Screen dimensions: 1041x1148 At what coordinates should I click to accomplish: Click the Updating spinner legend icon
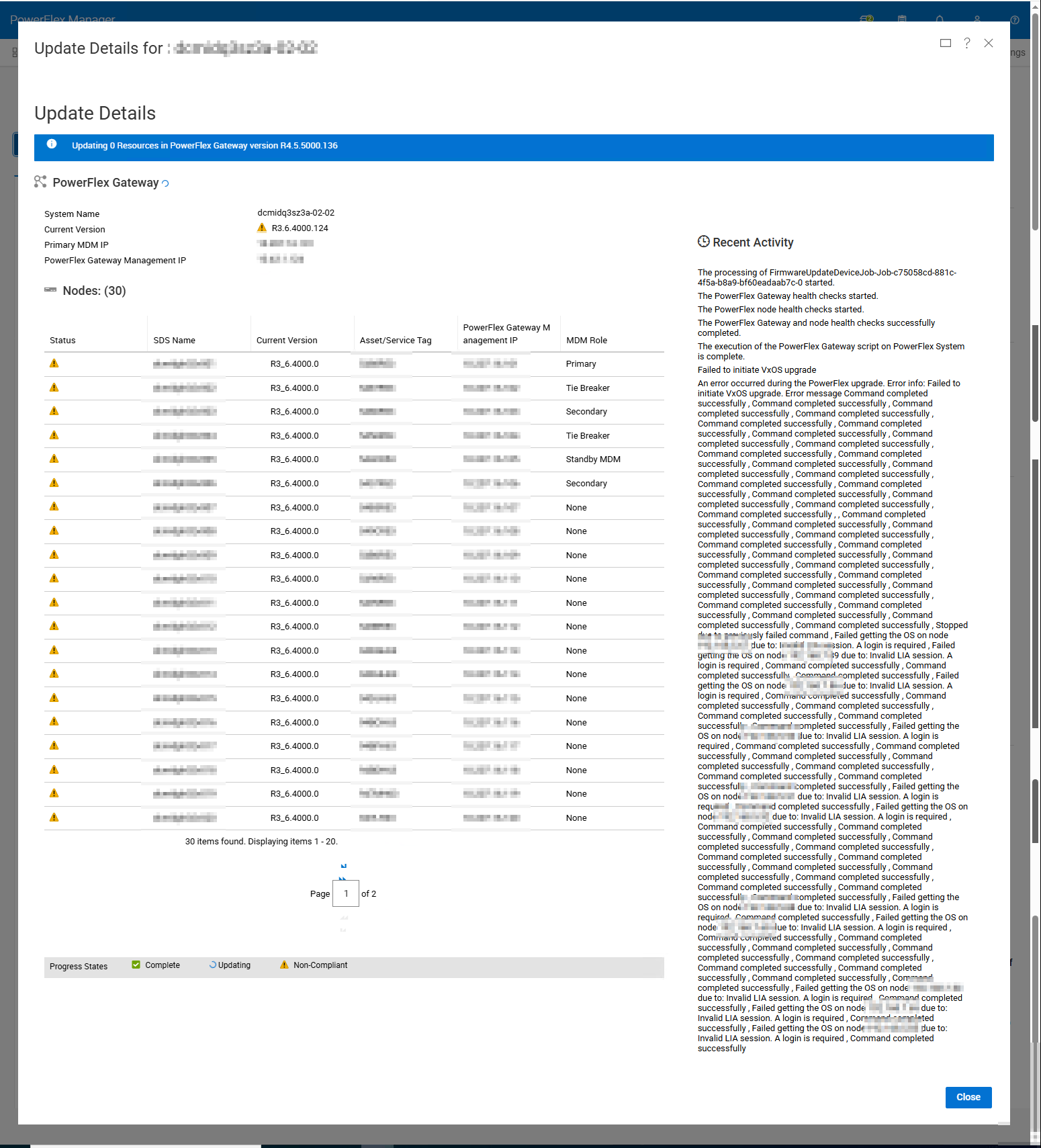click(x=213, y=965)
